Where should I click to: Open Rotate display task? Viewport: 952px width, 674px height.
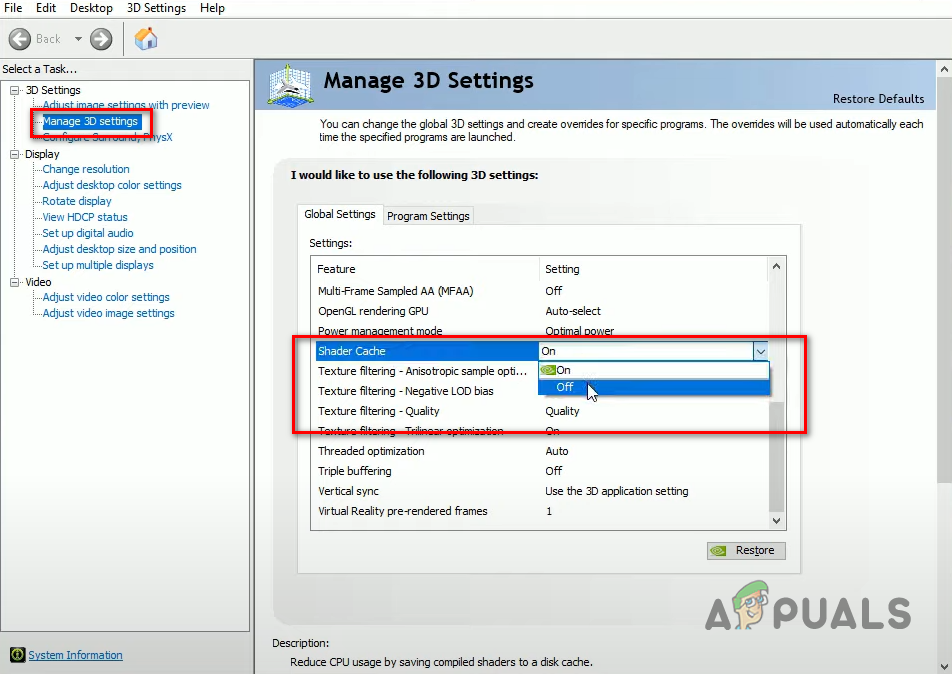pyautogui.click(x=76, y=201)
